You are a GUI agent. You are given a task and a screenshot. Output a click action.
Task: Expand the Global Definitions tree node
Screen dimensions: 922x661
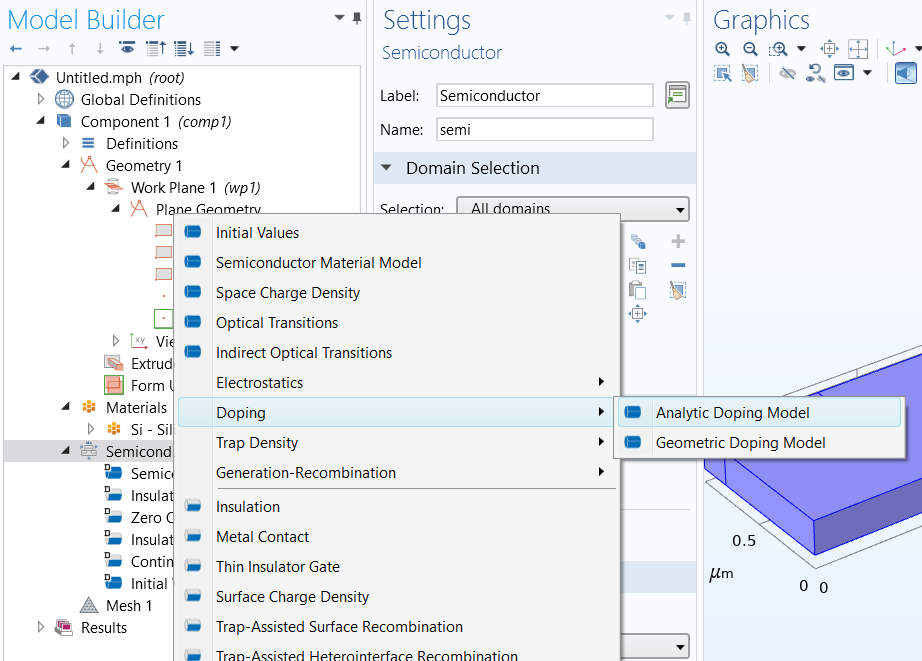click(41, 99)
